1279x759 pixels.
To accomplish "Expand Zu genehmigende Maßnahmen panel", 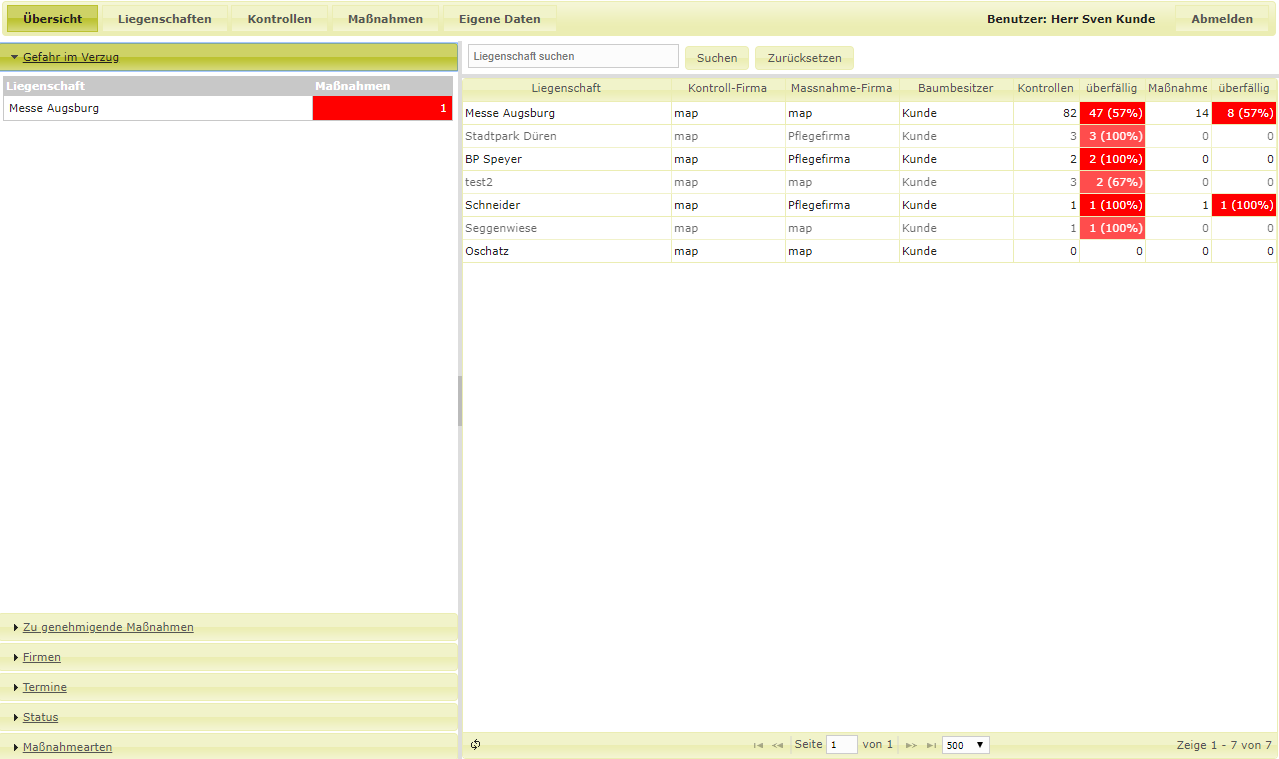I will point(108,627).
